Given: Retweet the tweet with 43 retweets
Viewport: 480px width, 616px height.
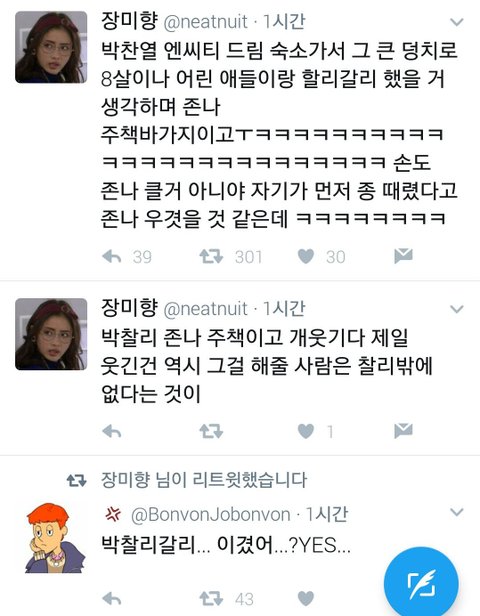Looking at the screenshot, I should point(211,599).
